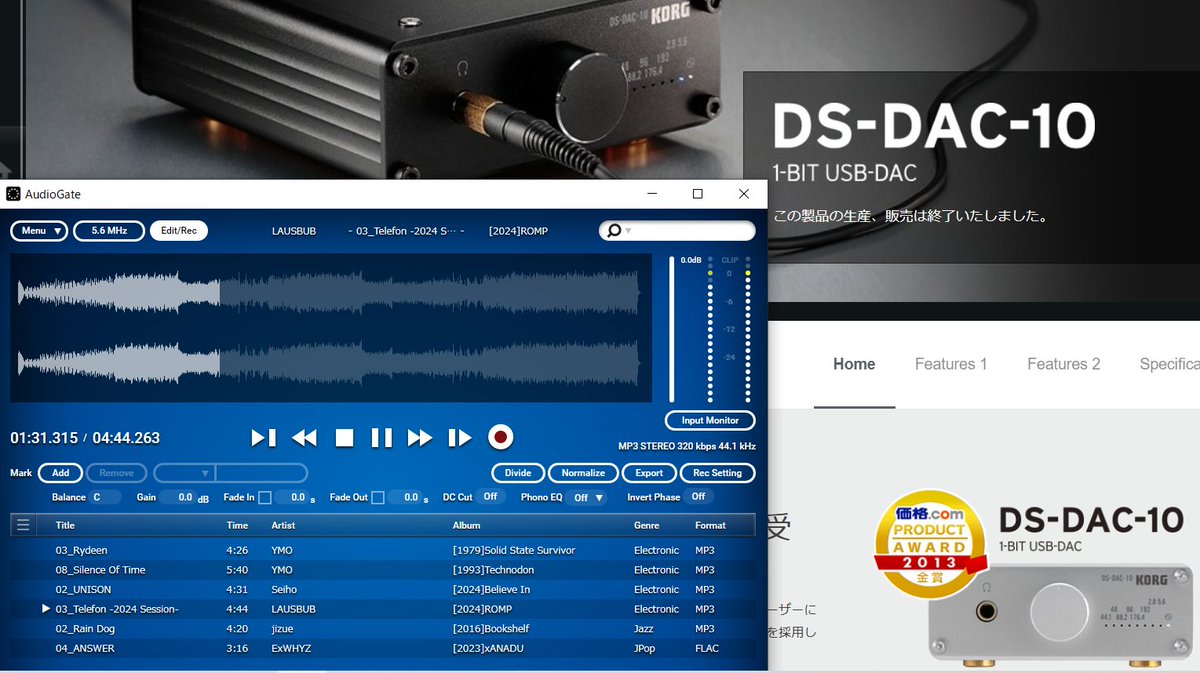Open the search options arrow in search box

tap(628, 232)
